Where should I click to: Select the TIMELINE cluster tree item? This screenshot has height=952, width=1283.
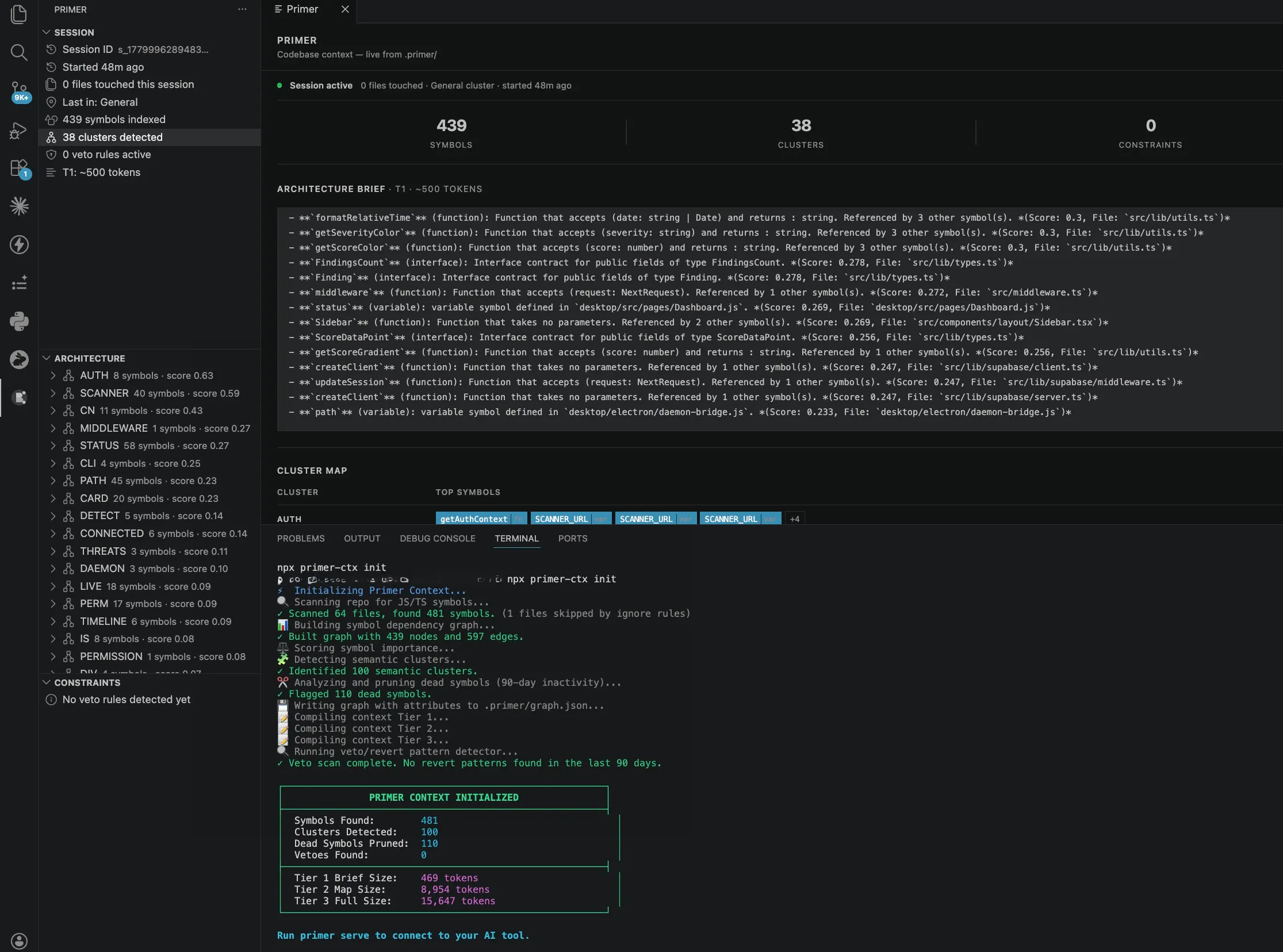tap(150, 621)
